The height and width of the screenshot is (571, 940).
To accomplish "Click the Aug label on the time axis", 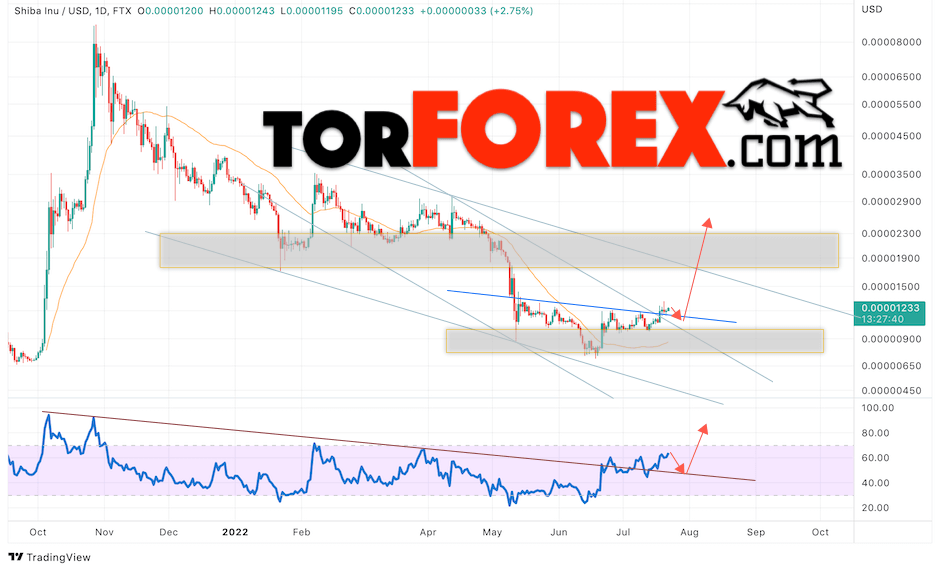I will point(689,532).
